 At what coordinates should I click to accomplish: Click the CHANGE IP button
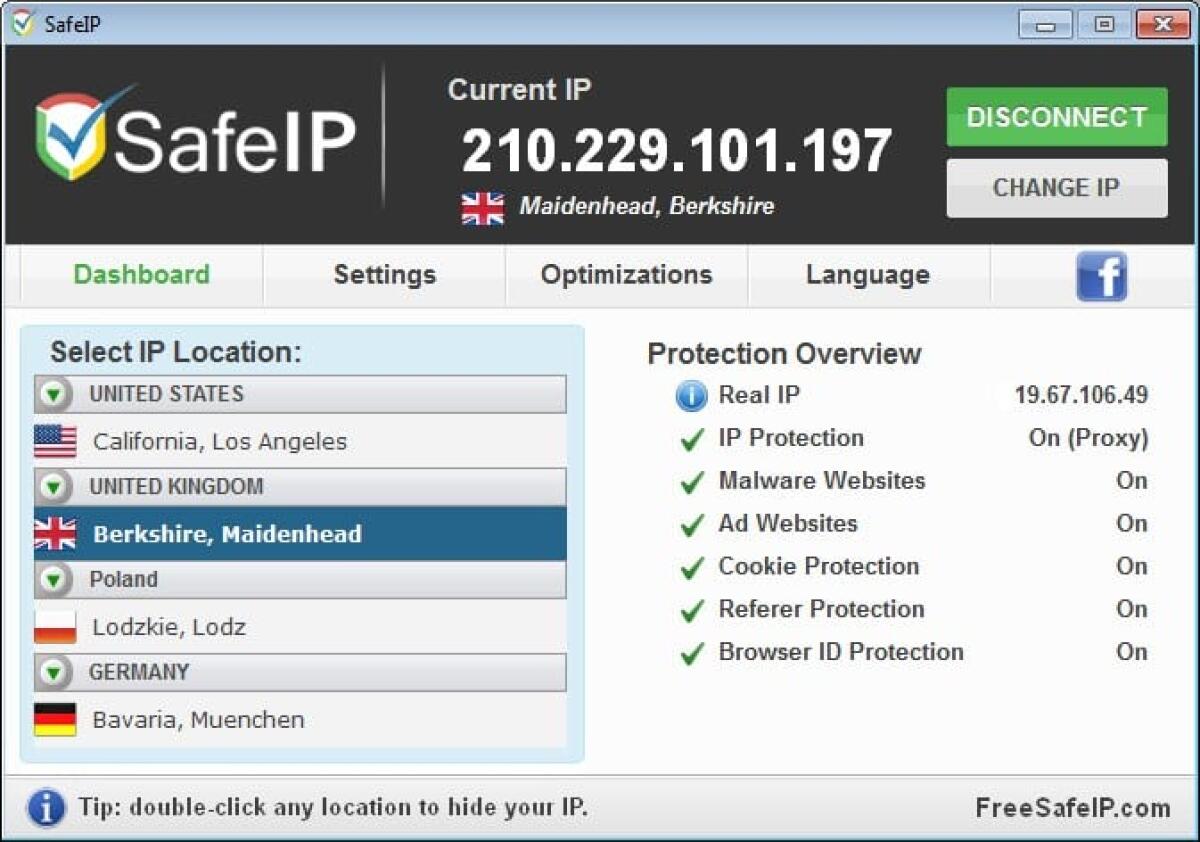(x=1055, y=188)
